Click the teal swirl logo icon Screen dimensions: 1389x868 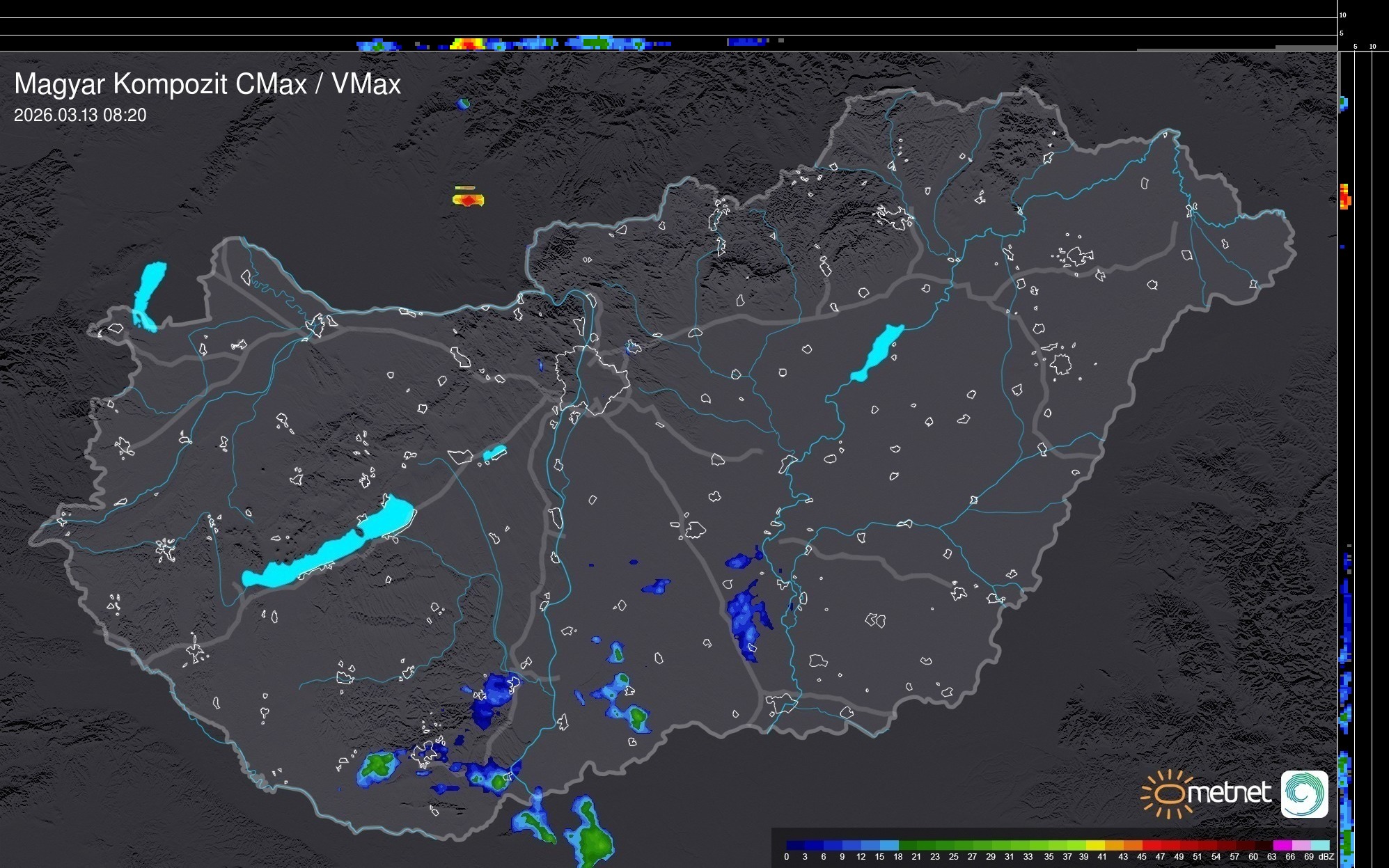tap(1304, 794)
